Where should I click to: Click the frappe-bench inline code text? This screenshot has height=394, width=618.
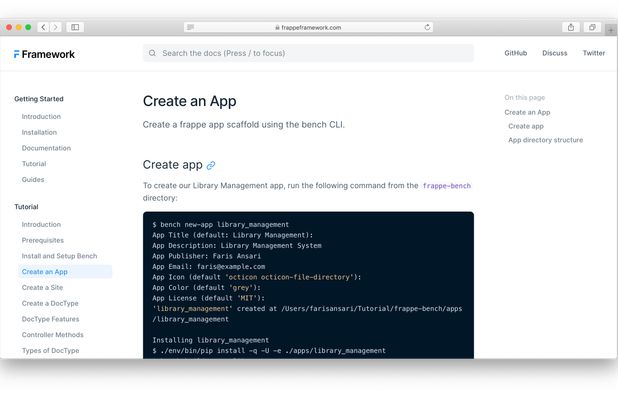[x=447, y=186]
